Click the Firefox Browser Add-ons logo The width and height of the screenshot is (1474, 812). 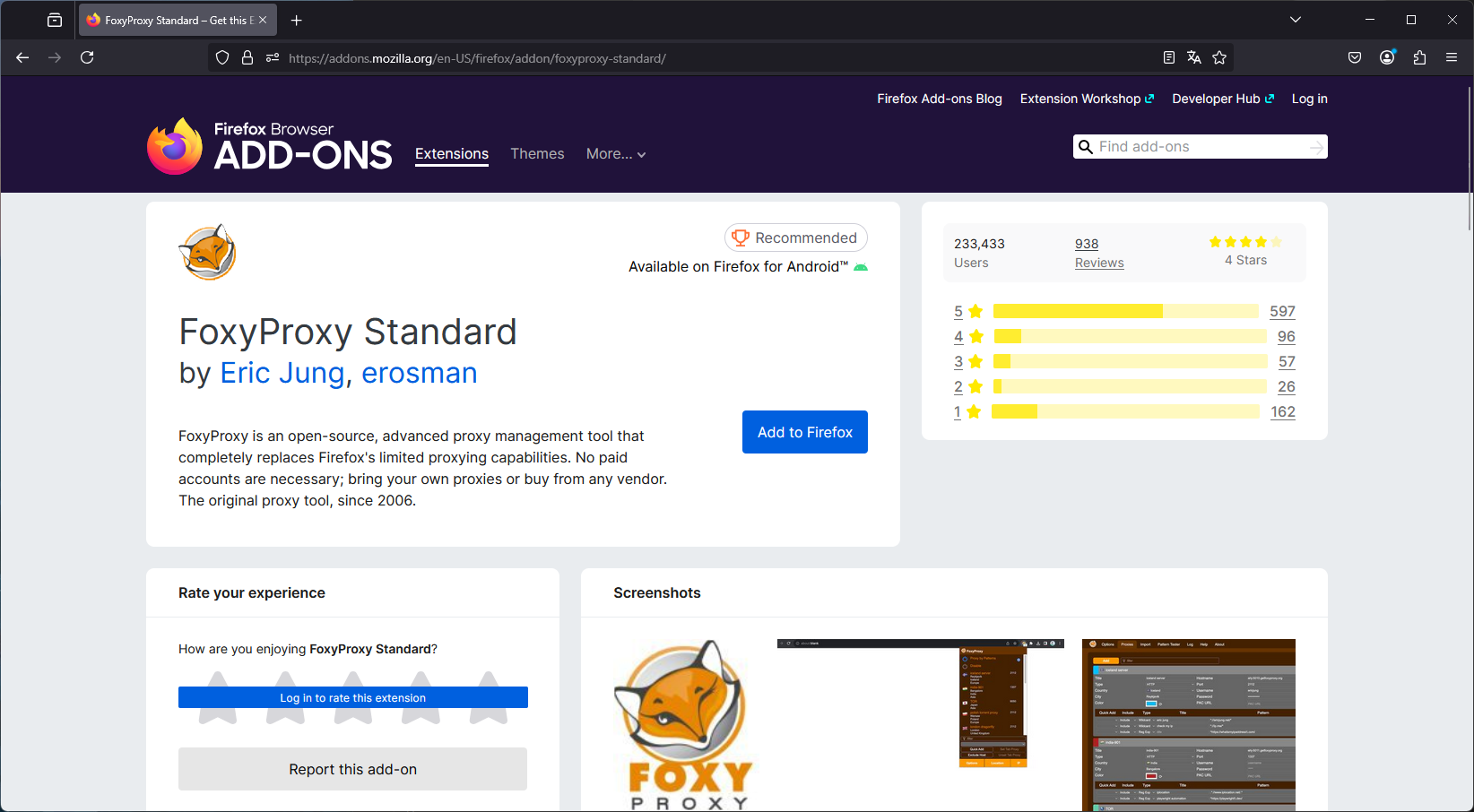[x=269, y=146]
